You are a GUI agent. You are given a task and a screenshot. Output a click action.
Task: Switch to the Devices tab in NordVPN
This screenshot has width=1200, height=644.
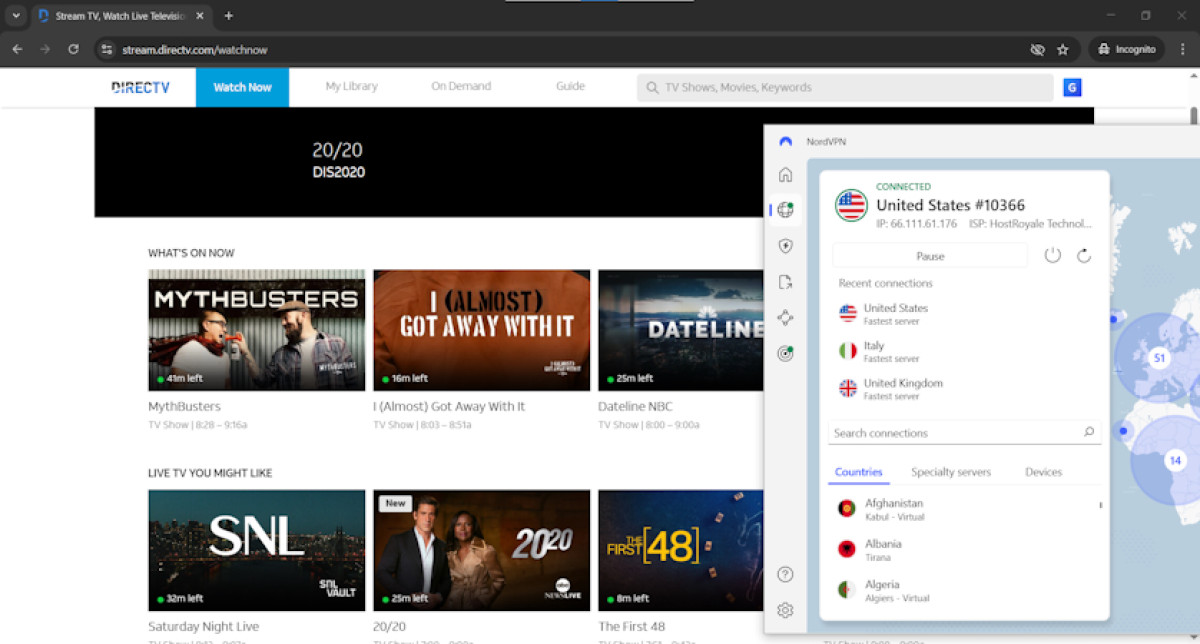coord(1043,472)
